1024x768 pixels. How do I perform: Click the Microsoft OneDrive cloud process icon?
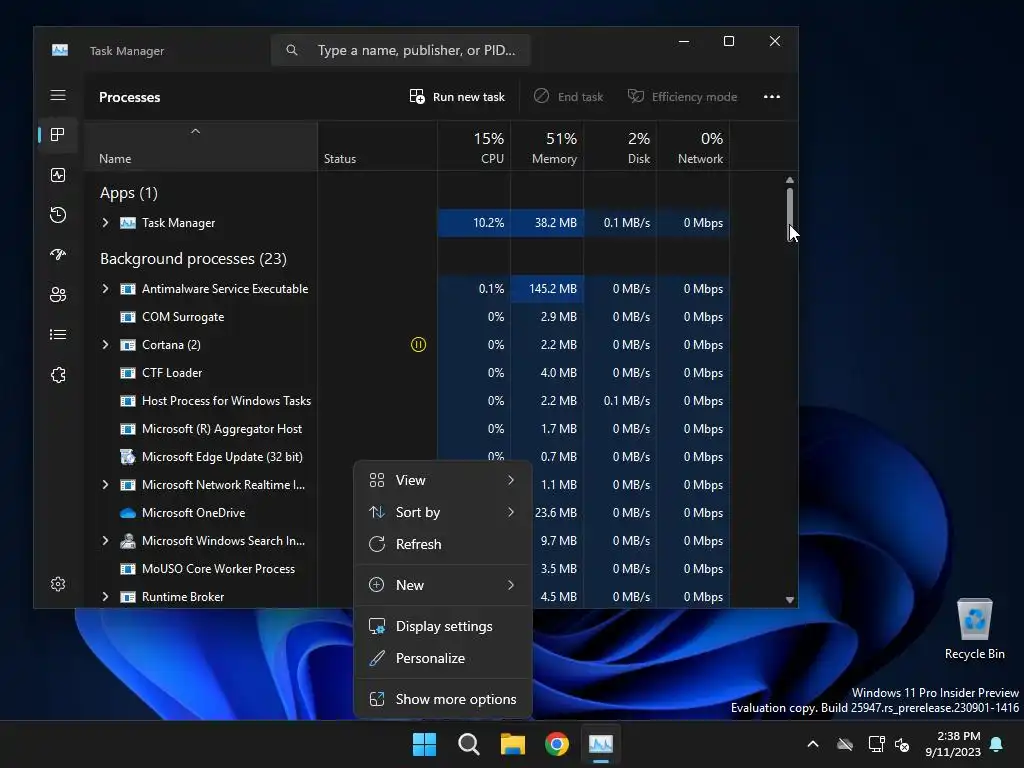128,513
